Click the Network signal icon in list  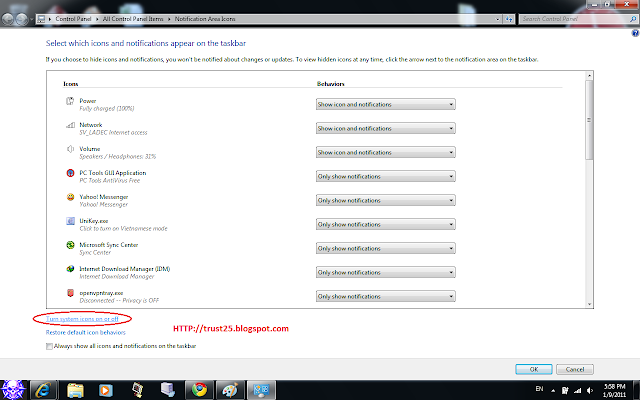point(70,125)
